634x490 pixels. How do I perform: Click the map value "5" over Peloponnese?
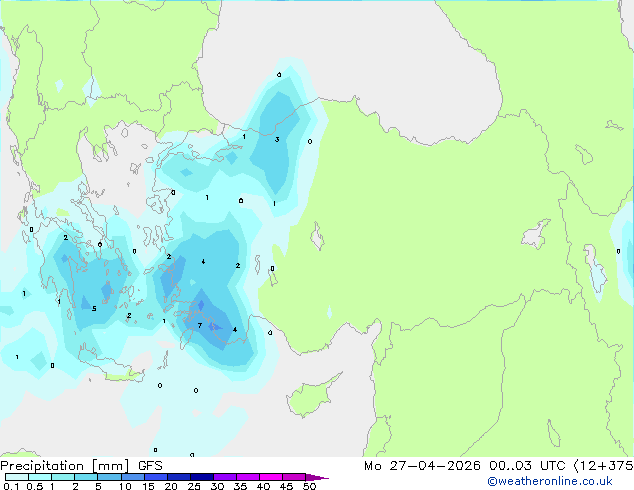click(94, 308)
